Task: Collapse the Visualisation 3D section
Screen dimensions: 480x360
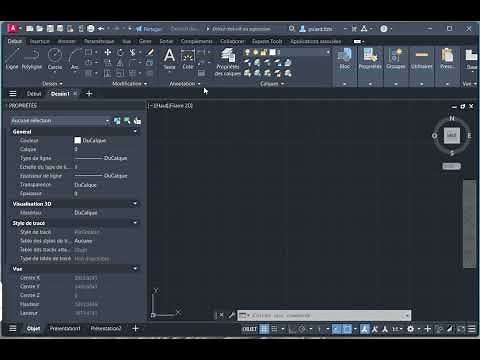Action: (x=135, y=204)
